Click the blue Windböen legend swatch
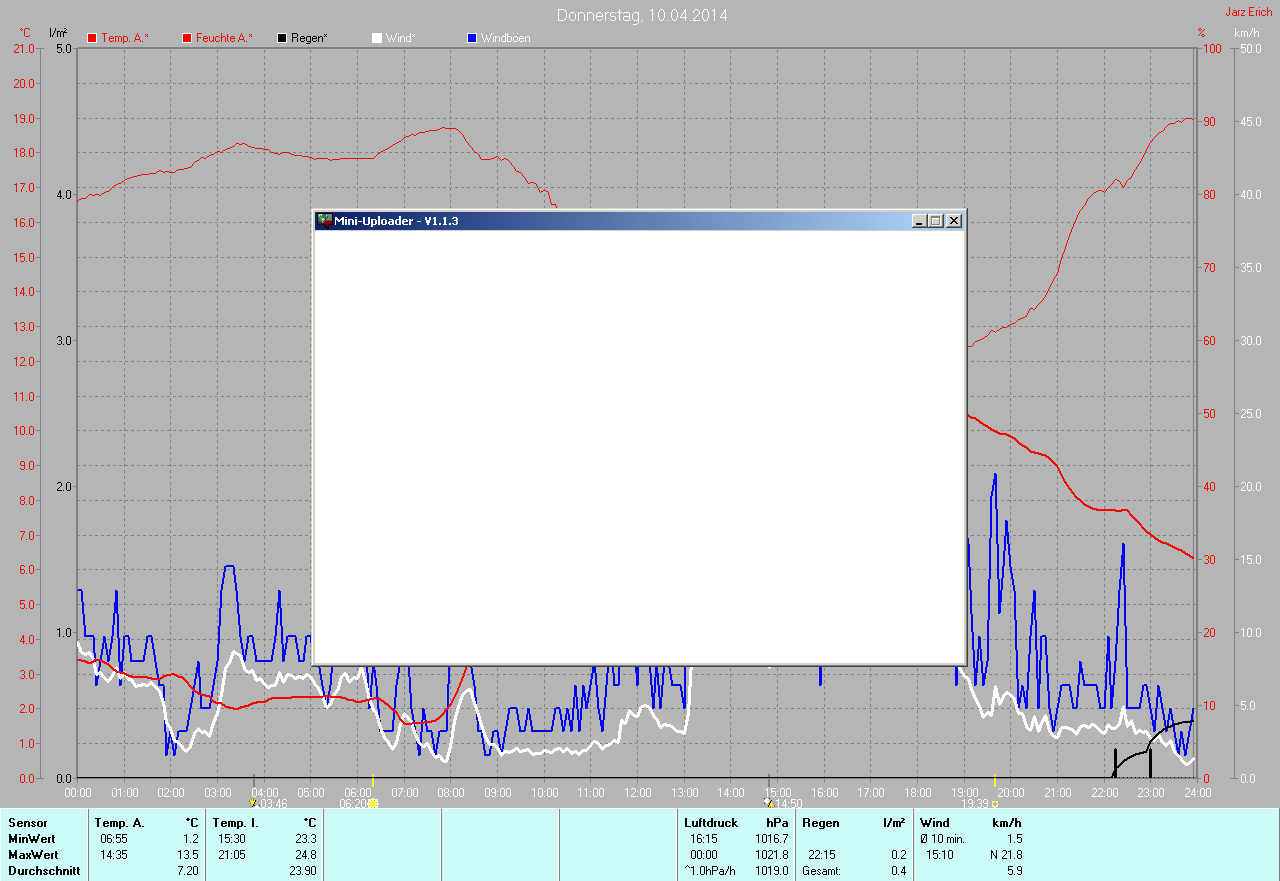The image size is (1280, 881). pyautogui.click(x=473, y=38)
